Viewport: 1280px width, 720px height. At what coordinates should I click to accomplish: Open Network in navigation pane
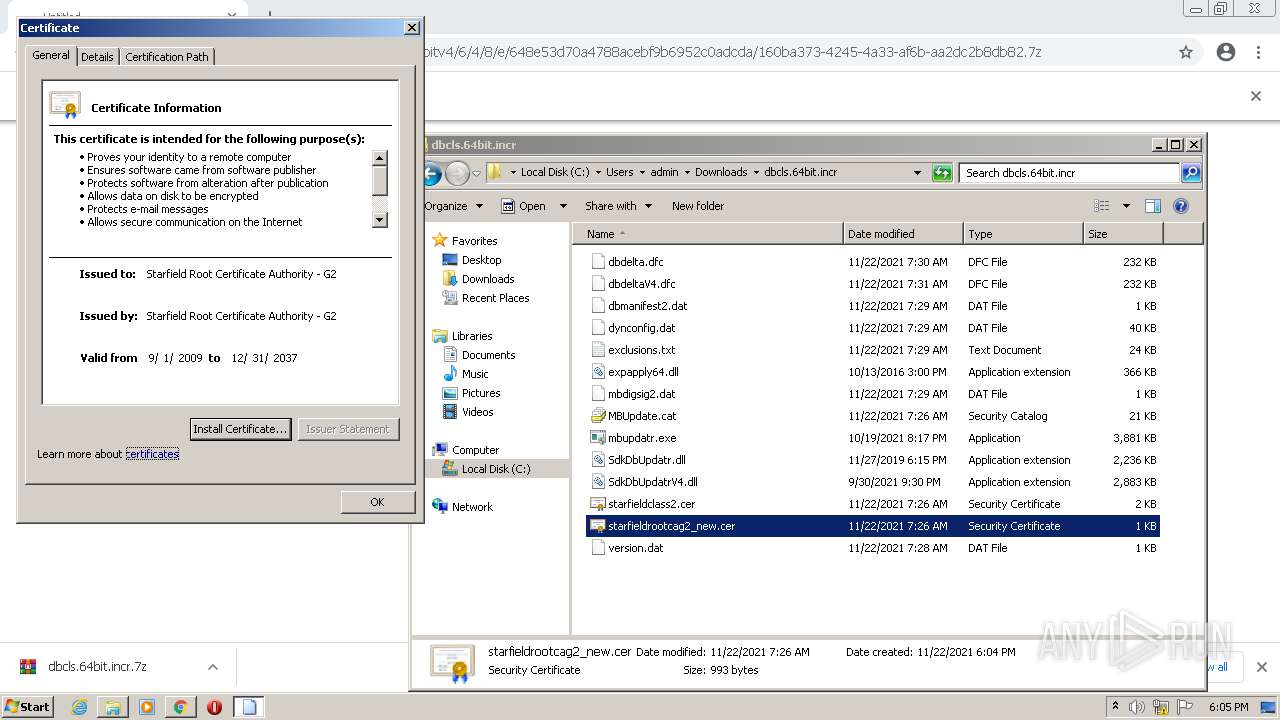[x=472, y=507]
